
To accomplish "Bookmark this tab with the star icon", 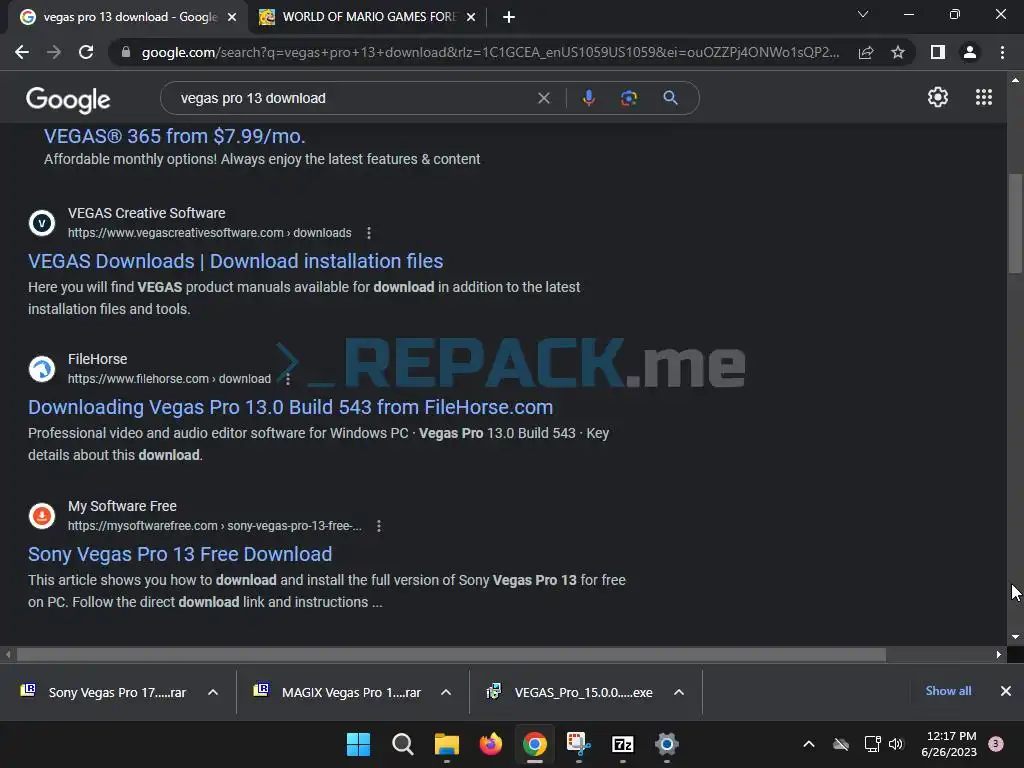I will [898, 52].
